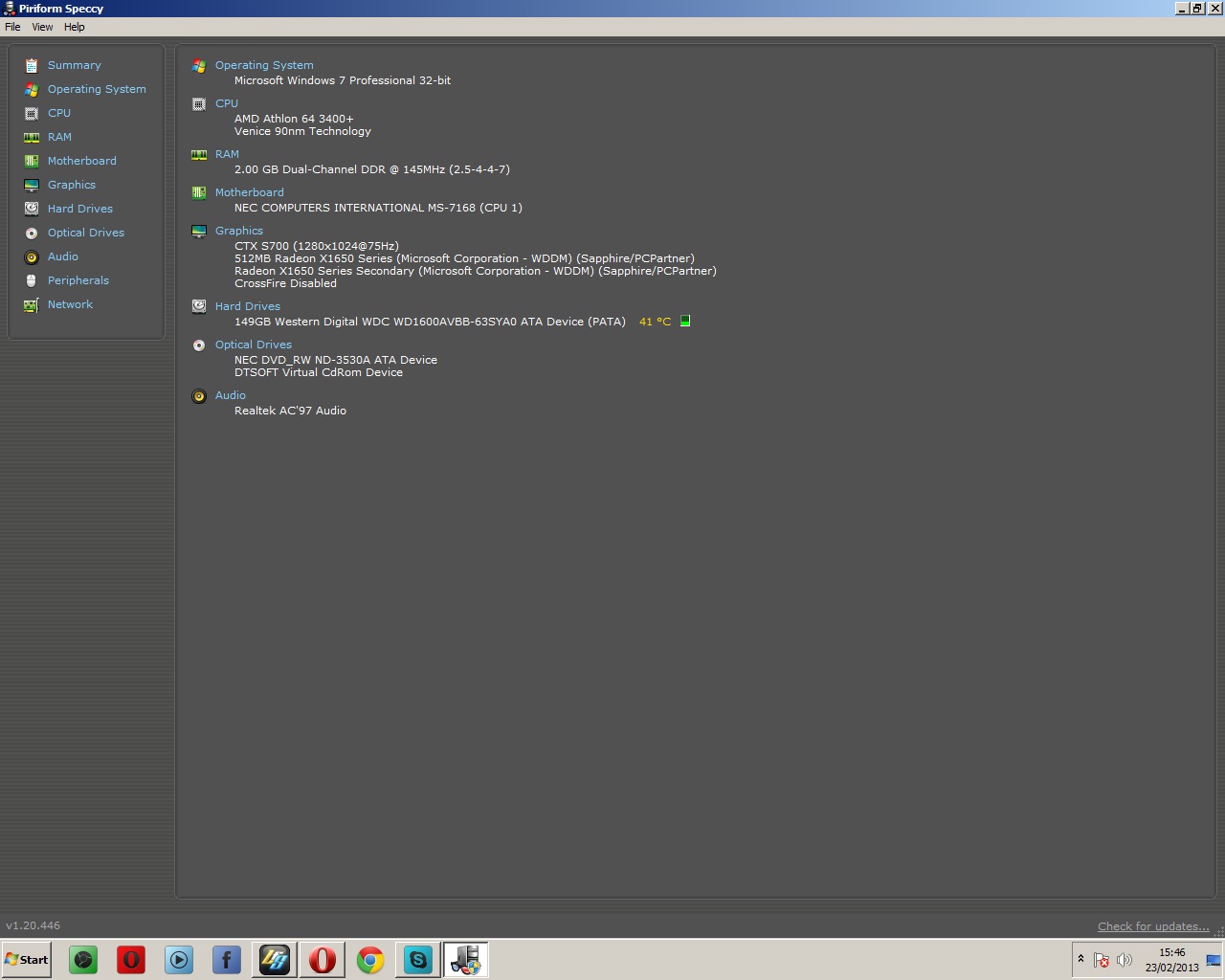Viewport: 1225px width, 980px height.
Task: Click the Graphics heading in the summary panel
Action: tap(239, 231)
